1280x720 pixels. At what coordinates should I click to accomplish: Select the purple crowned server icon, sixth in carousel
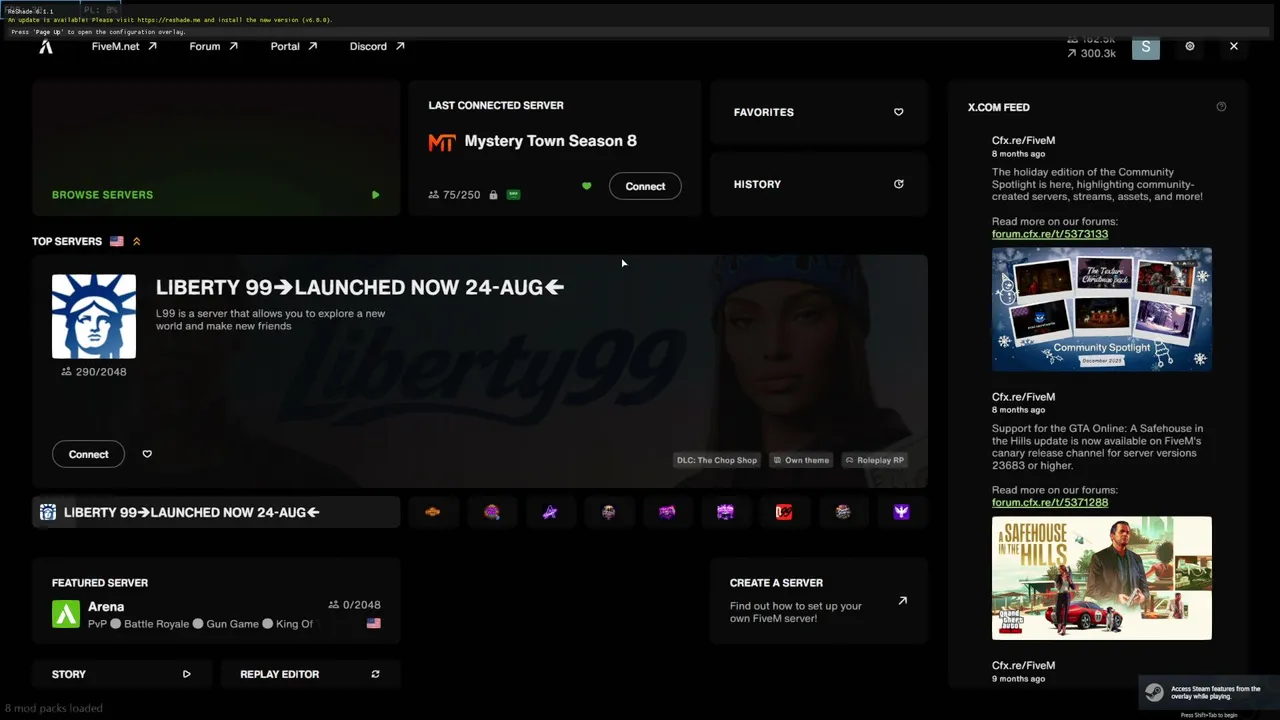tap(726, 512)
